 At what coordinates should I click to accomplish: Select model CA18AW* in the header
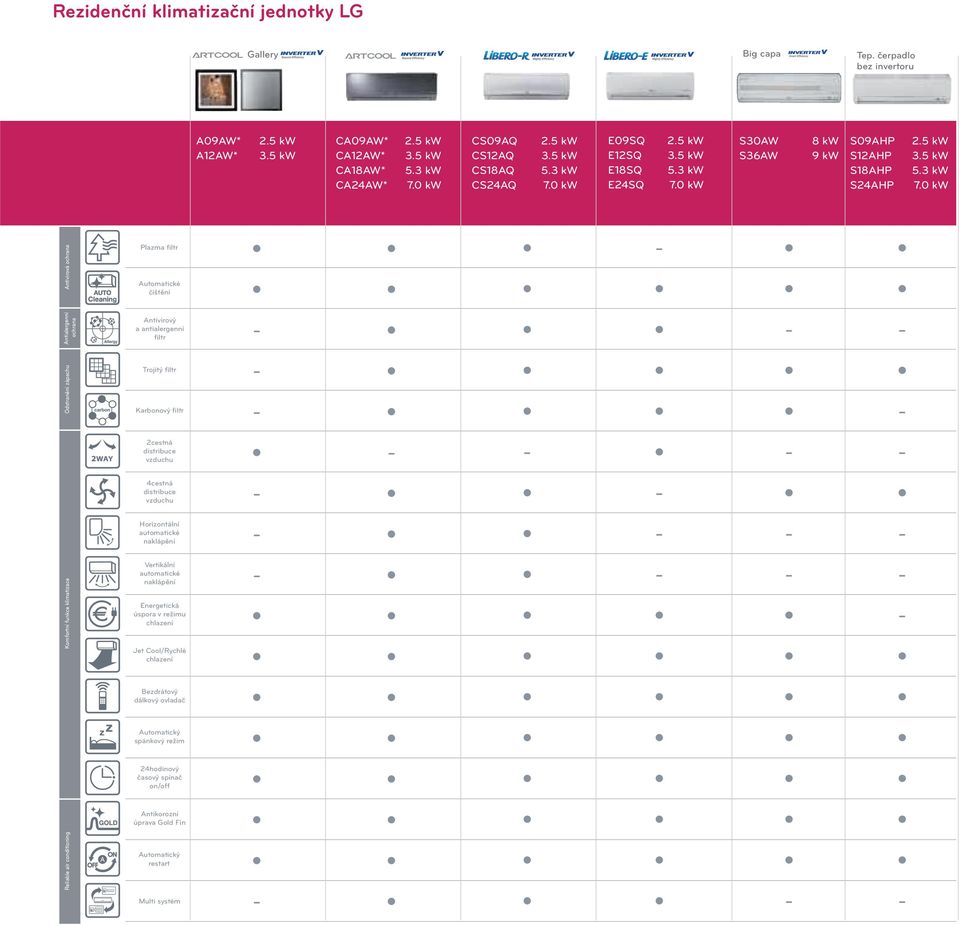click(361, 170)
